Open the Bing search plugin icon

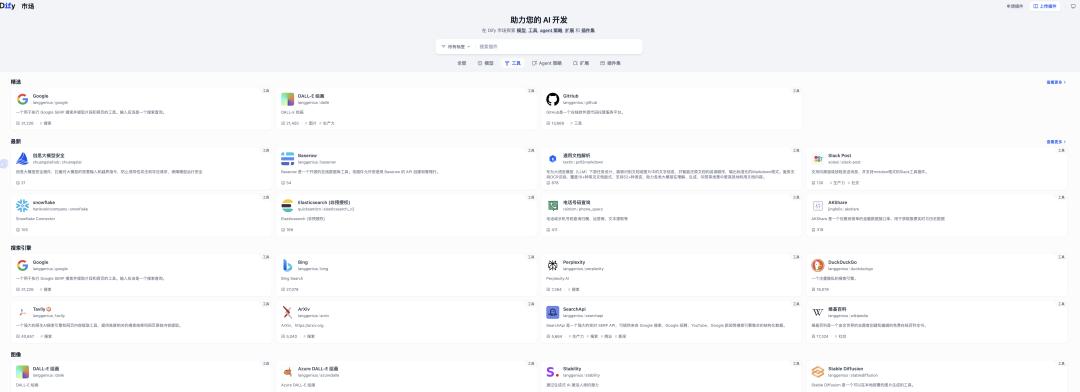tap(287, 265)
